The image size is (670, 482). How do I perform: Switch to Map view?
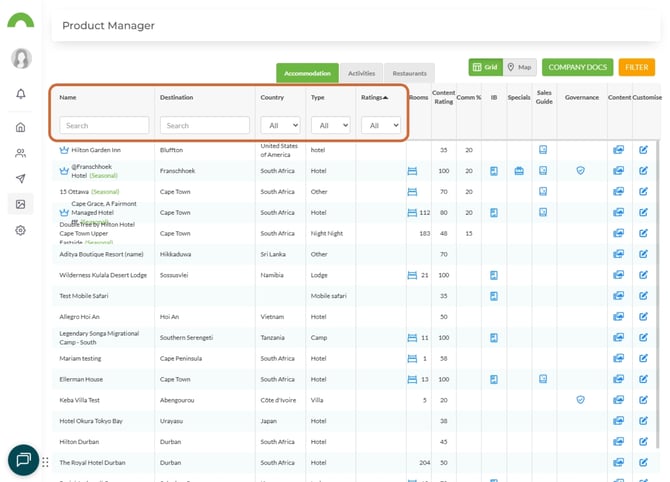coord(520,67)
